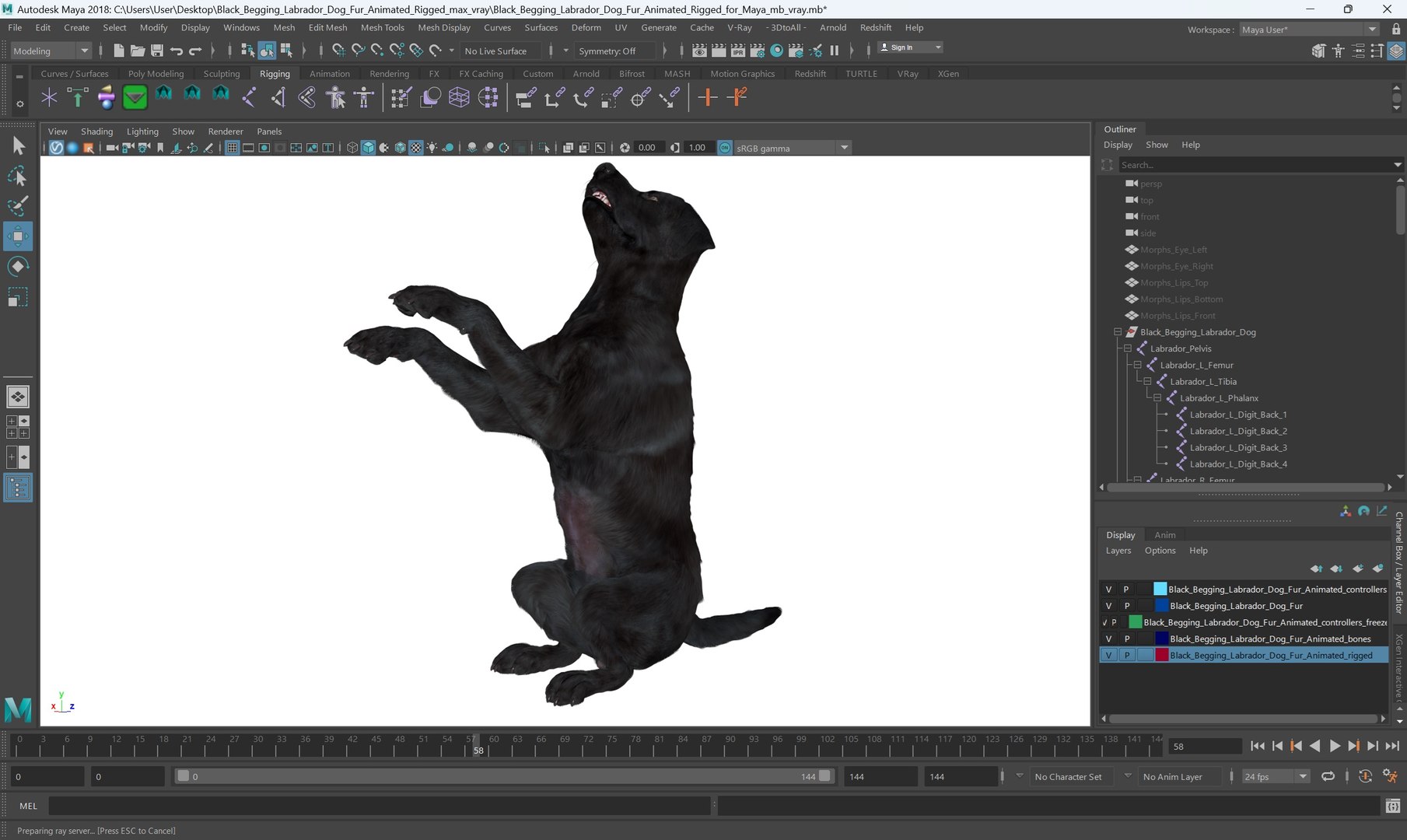This screenshot has height=840, width=1407.
Task: Toggle visibility V of Black_Begging_Labrador_Dog_Fur layer
Action: coord(1108,606)
